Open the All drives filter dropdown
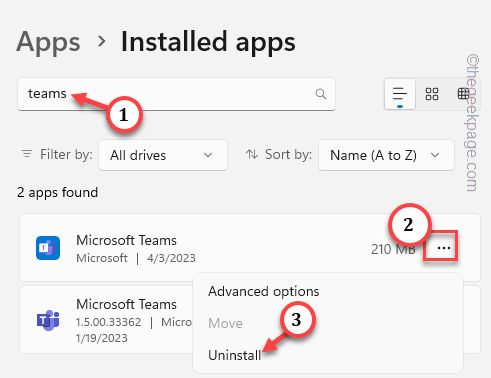 [163, 155]
